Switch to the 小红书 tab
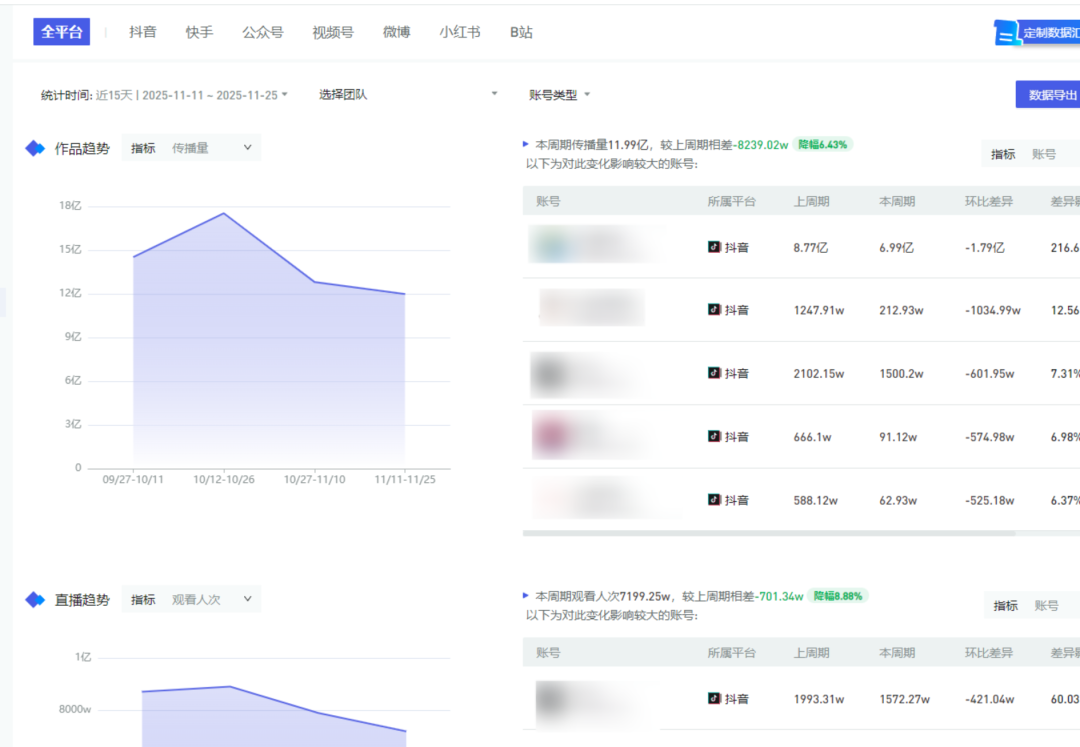Image resolution: width=1080 pixels, height=747 pixels. 460,32
